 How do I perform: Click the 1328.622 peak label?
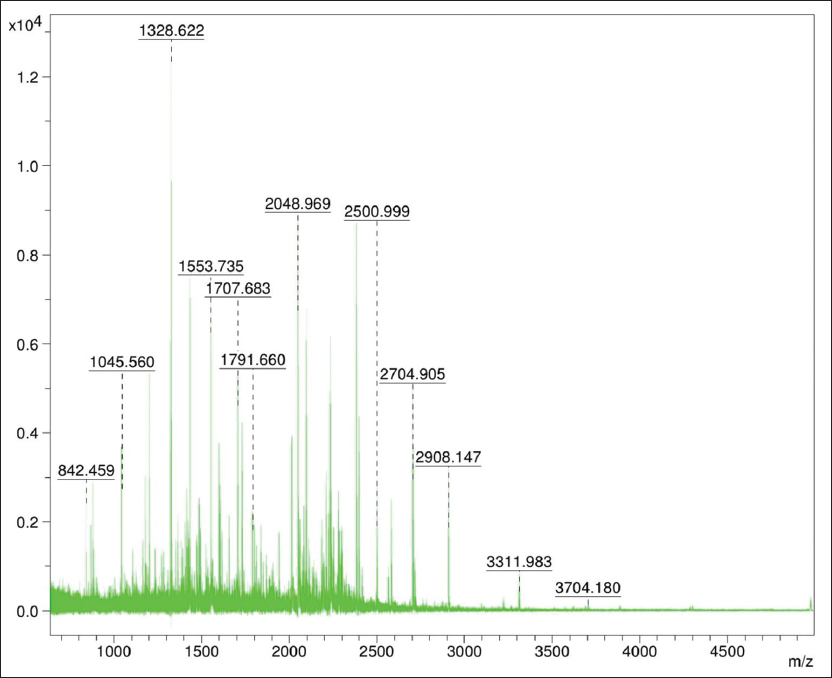point(171,31)
